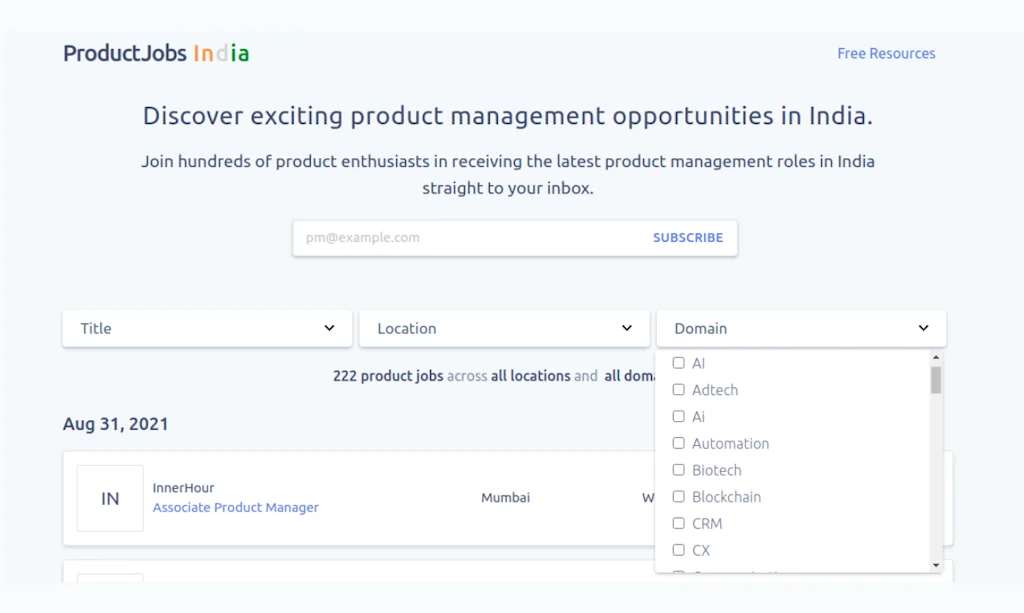Collapse the Domain filter dropdown
The image size is (1024, 613).
point(801,328)
